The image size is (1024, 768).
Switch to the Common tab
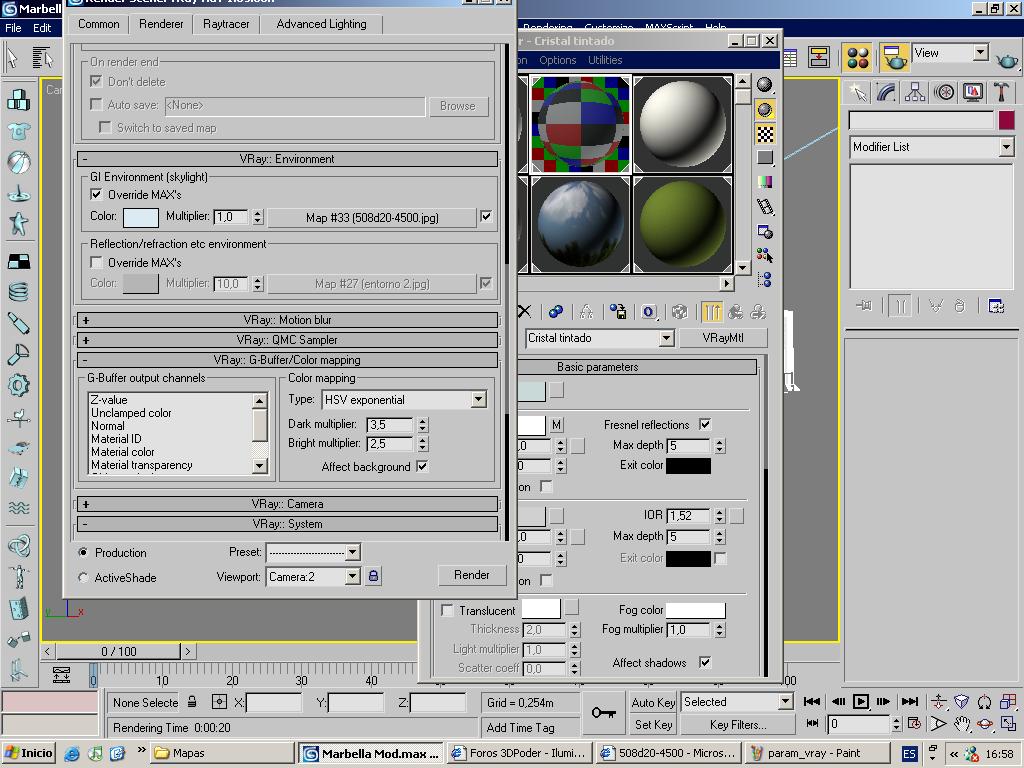tap(99, 24)
